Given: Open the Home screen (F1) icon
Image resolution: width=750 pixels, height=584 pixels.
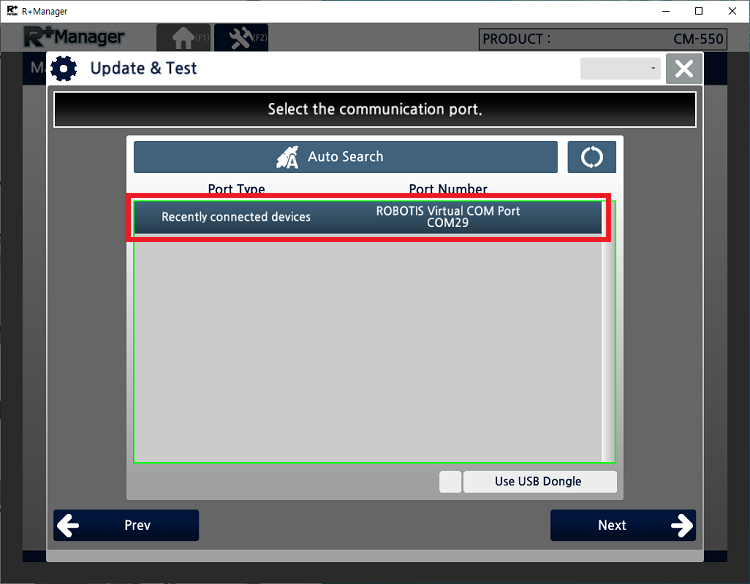Looking at the screenshot, I should pyautogui.click(x=183, y=38).
